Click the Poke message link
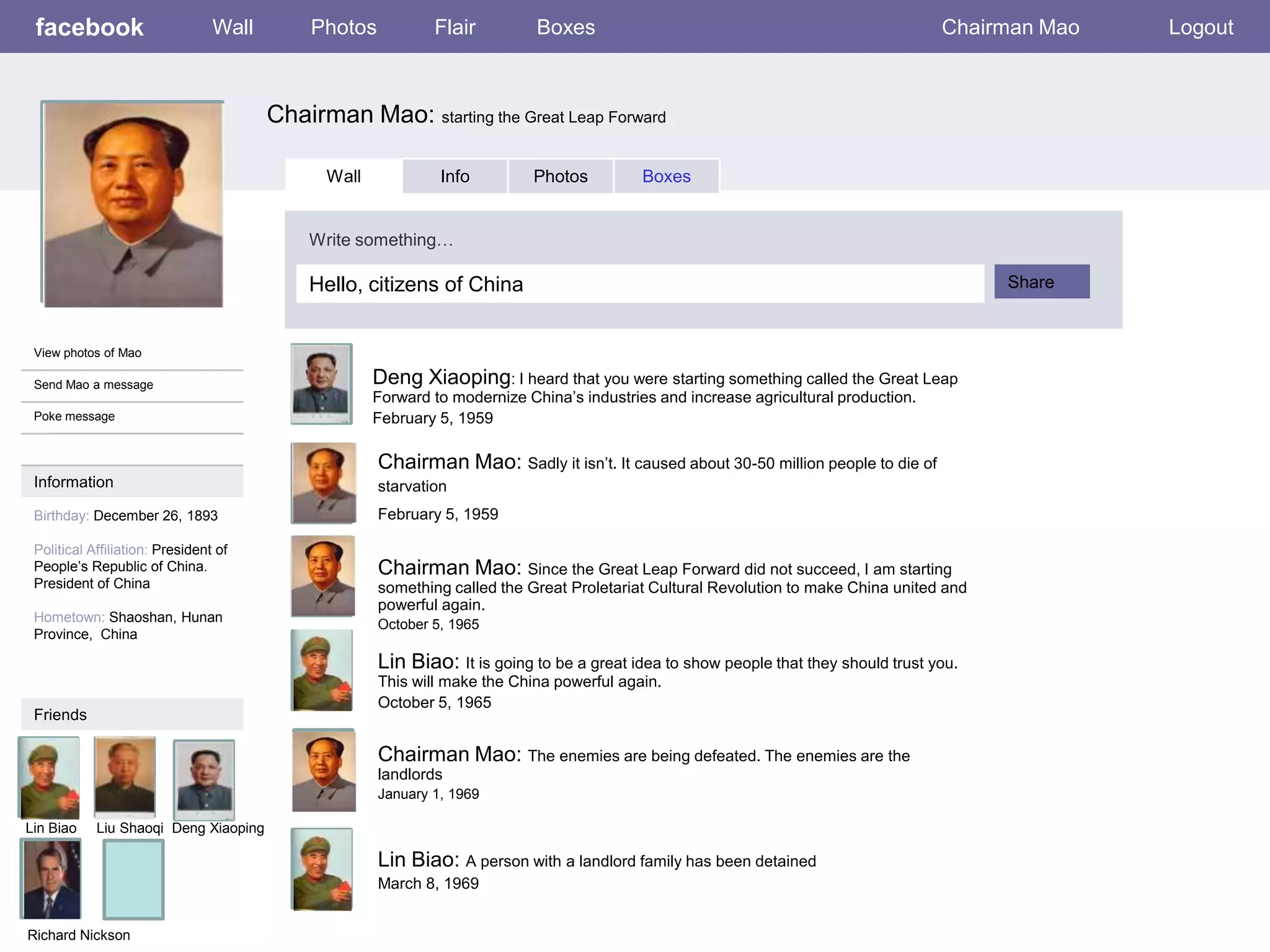 click(74, 416)
